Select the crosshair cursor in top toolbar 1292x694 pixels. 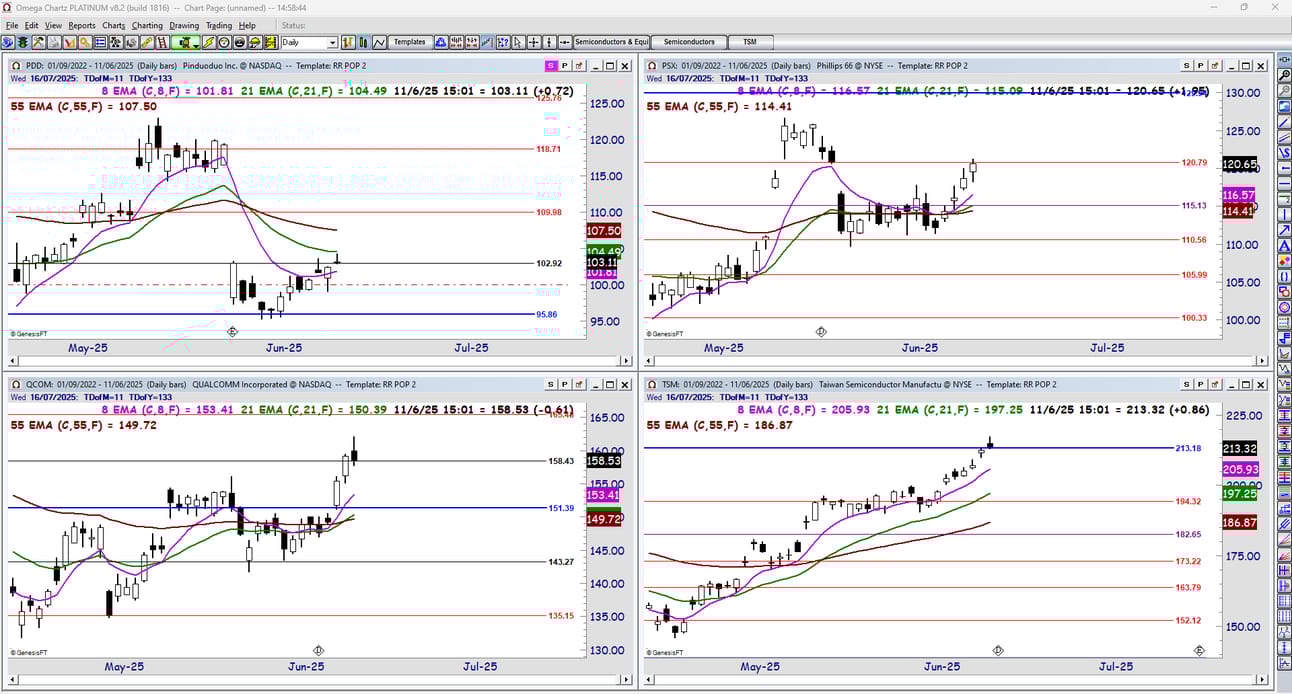(x=534, y=43)
